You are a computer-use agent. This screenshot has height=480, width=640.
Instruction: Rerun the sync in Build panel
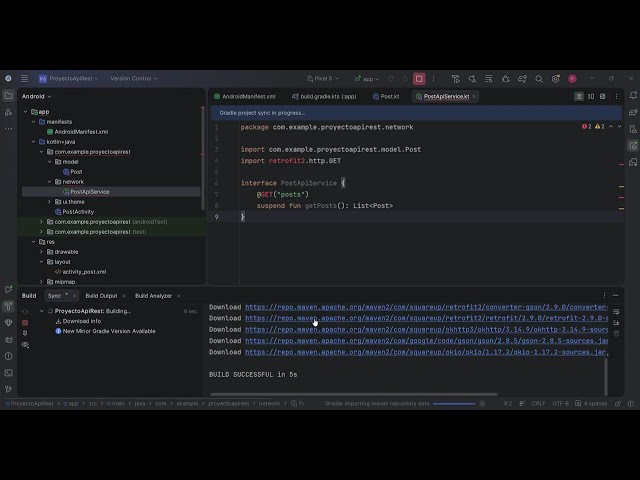coord(25,311)
